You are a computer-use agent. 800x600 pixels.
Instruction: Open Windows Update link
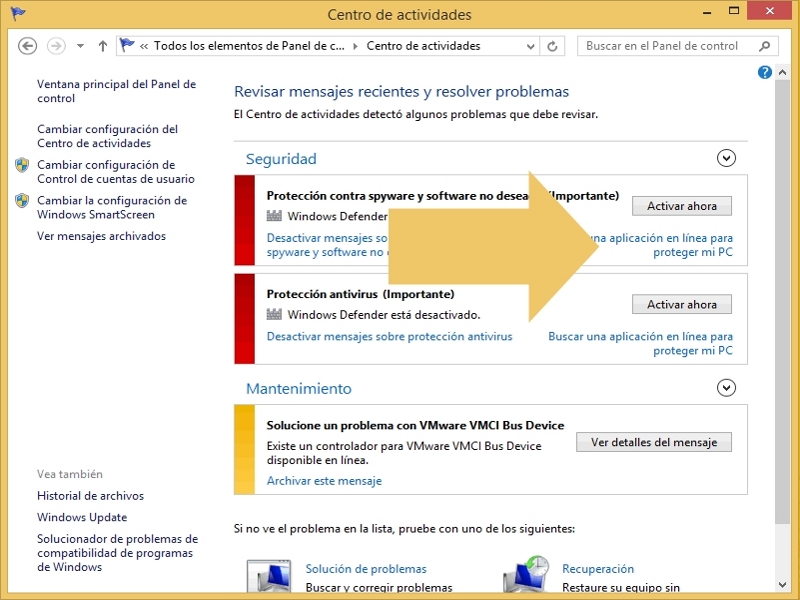82,517
